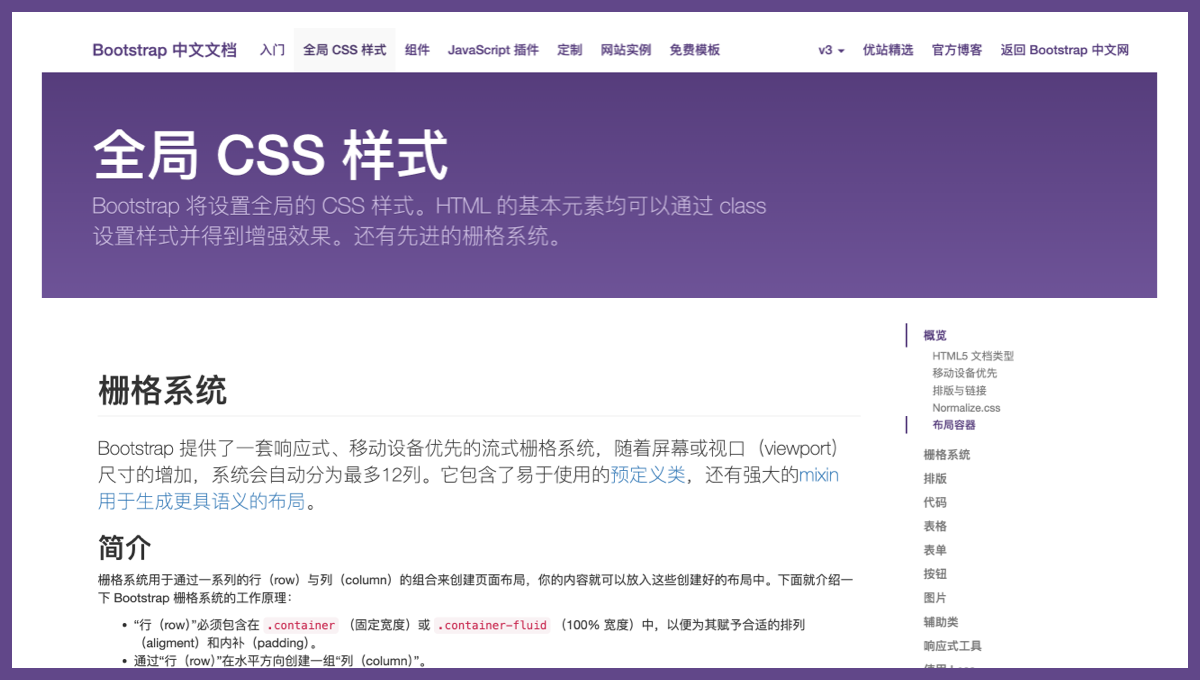Image resolution: width=1200 pixels, height=680 pixels.
Task: Jump to 排版 in the sidebar
Action: (x=935, y=479)
